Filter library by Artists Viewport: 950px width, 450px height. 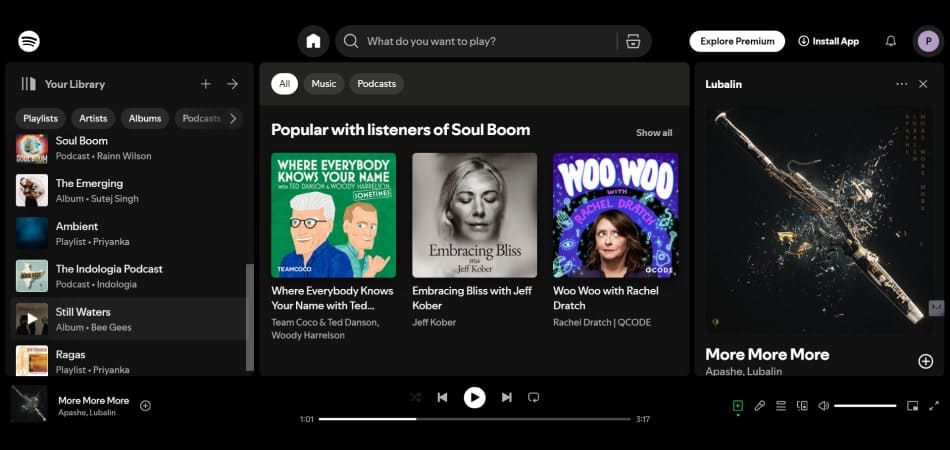pyautogui.click(x=93, y=119)
